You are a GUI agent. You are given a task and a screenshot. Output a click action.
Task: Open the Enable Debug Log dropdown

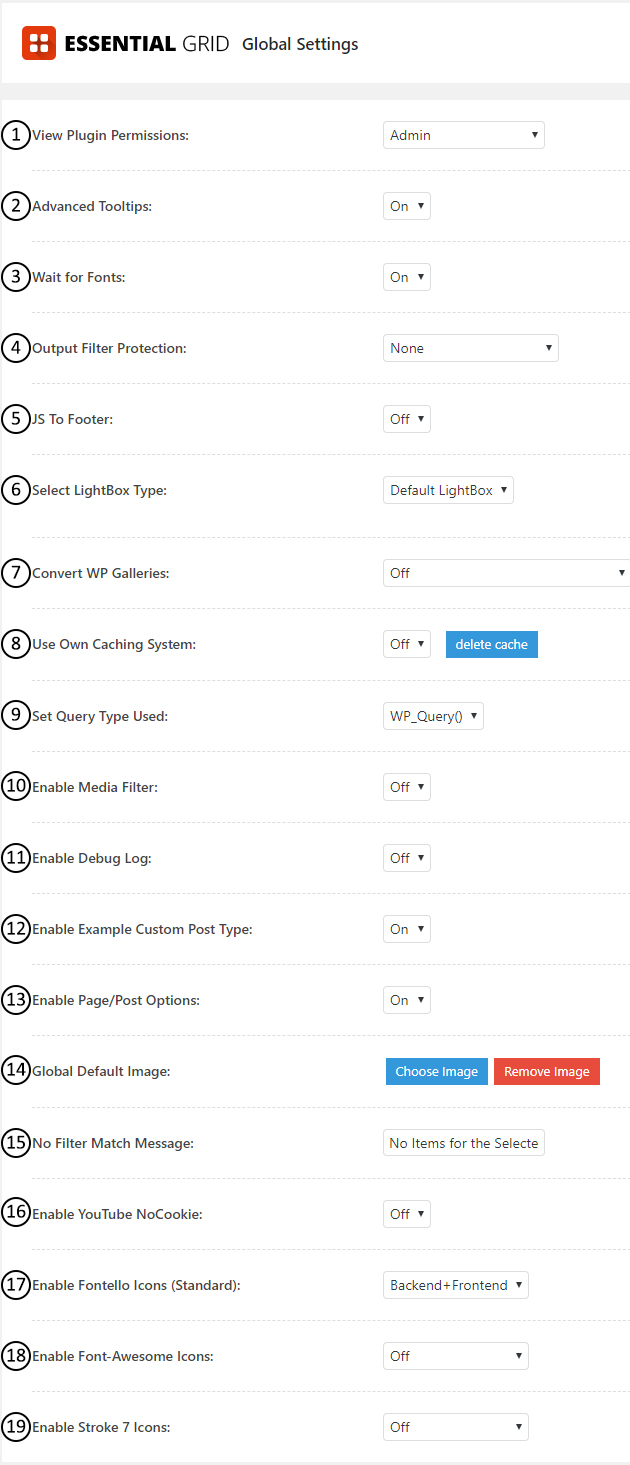coord(406,857)
